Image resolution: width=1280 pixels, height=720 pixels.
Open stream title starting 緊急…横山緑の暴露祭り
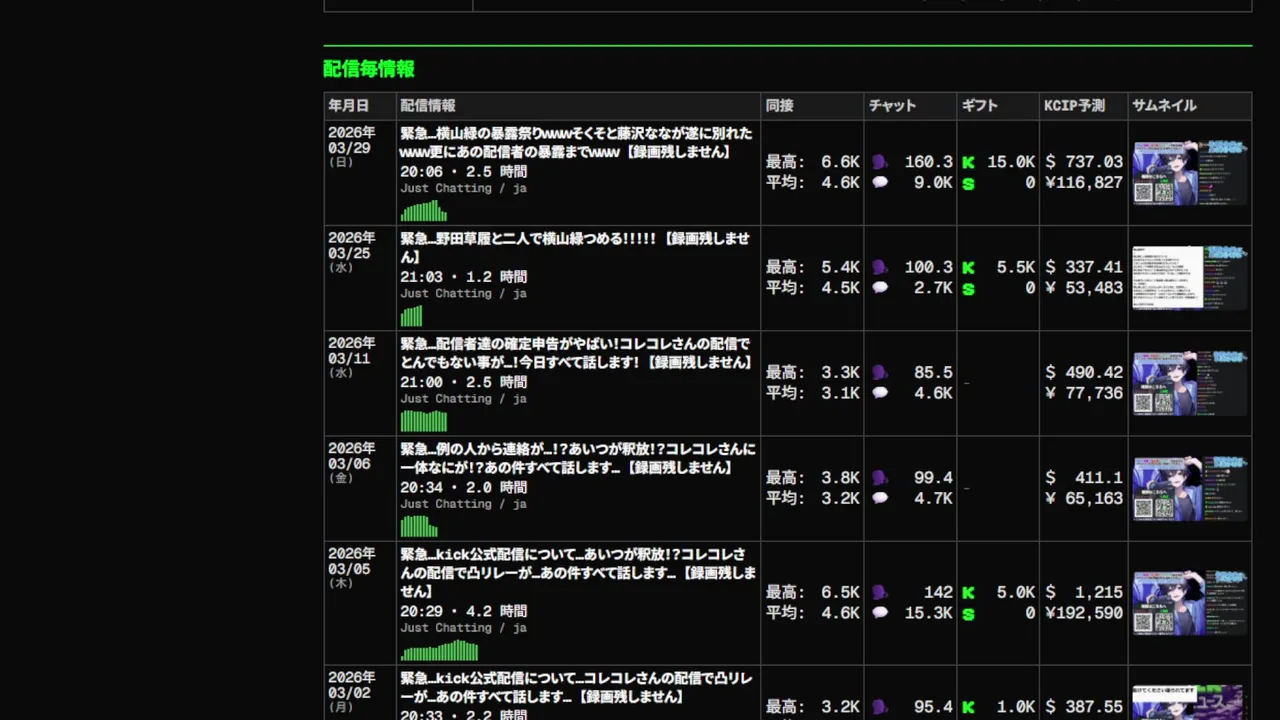[x=576, y=142]
